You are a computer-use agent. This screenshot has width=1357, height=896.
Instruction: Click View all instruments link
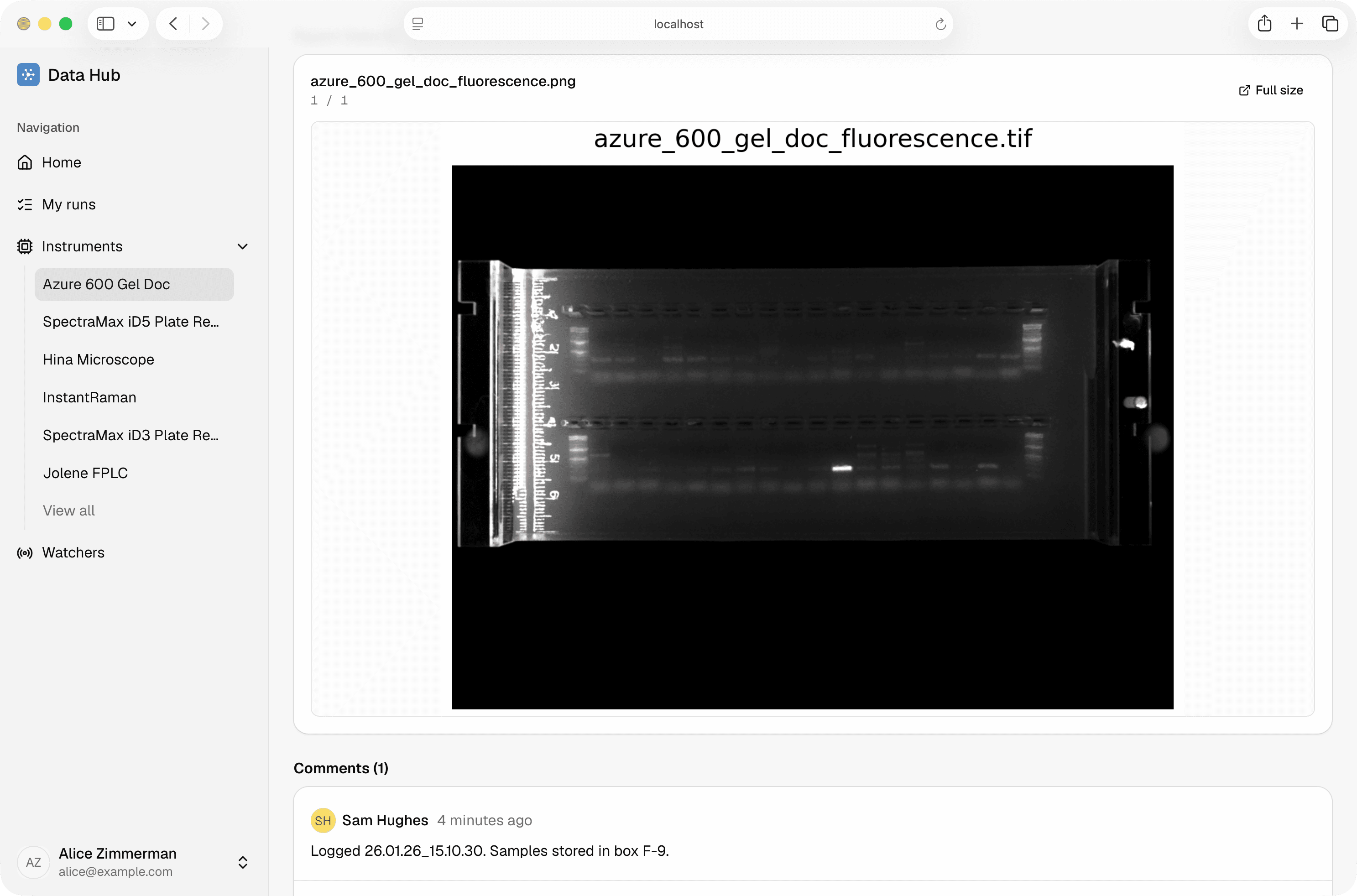[68, 511]
